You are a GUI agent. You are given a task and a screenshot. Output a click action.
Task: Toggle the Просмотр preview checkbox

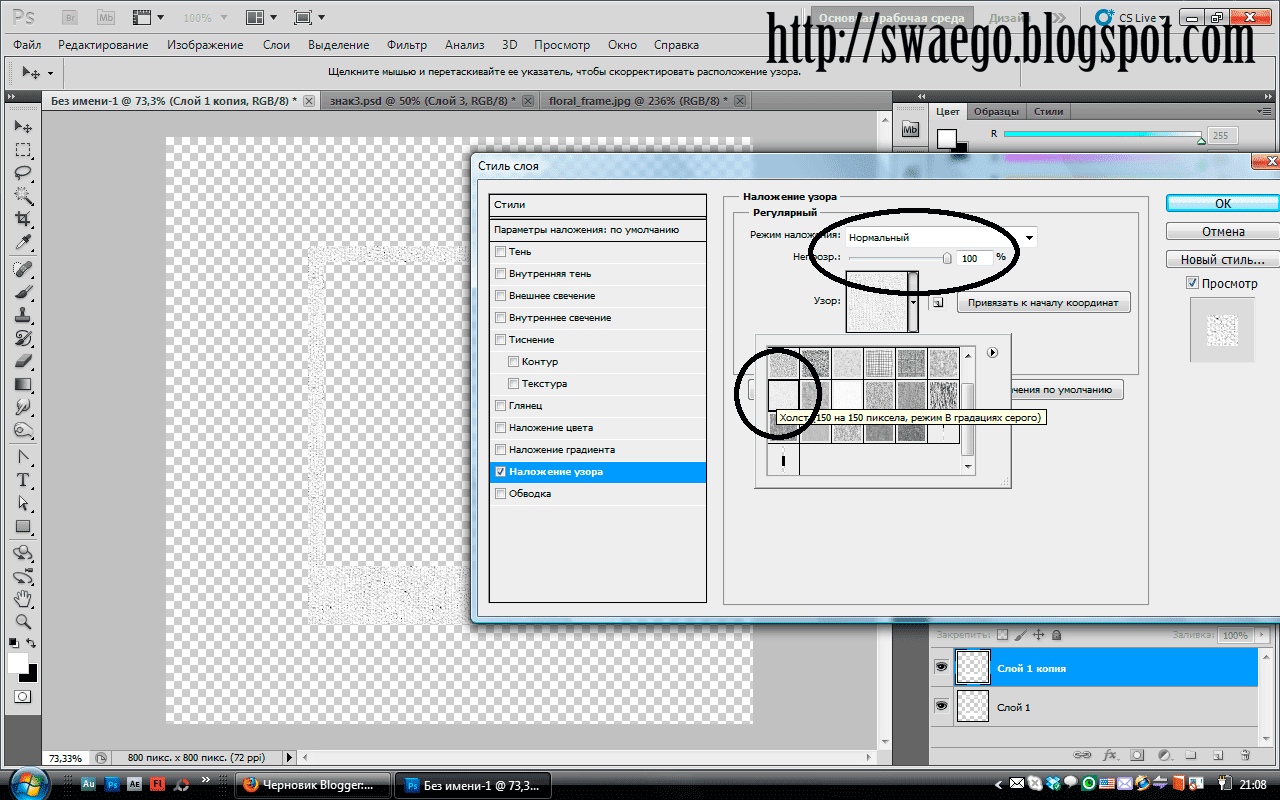pyautogui.click(x=1192, y=283)
